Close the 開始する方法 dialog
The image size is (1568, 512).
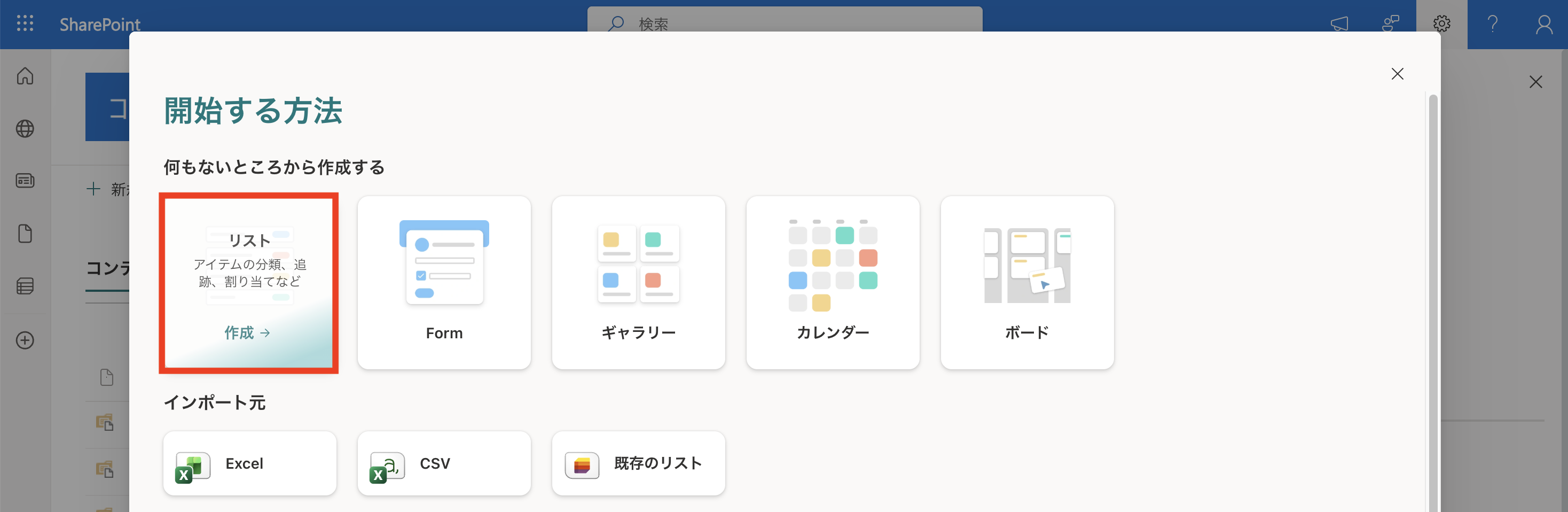[1397, 74]
